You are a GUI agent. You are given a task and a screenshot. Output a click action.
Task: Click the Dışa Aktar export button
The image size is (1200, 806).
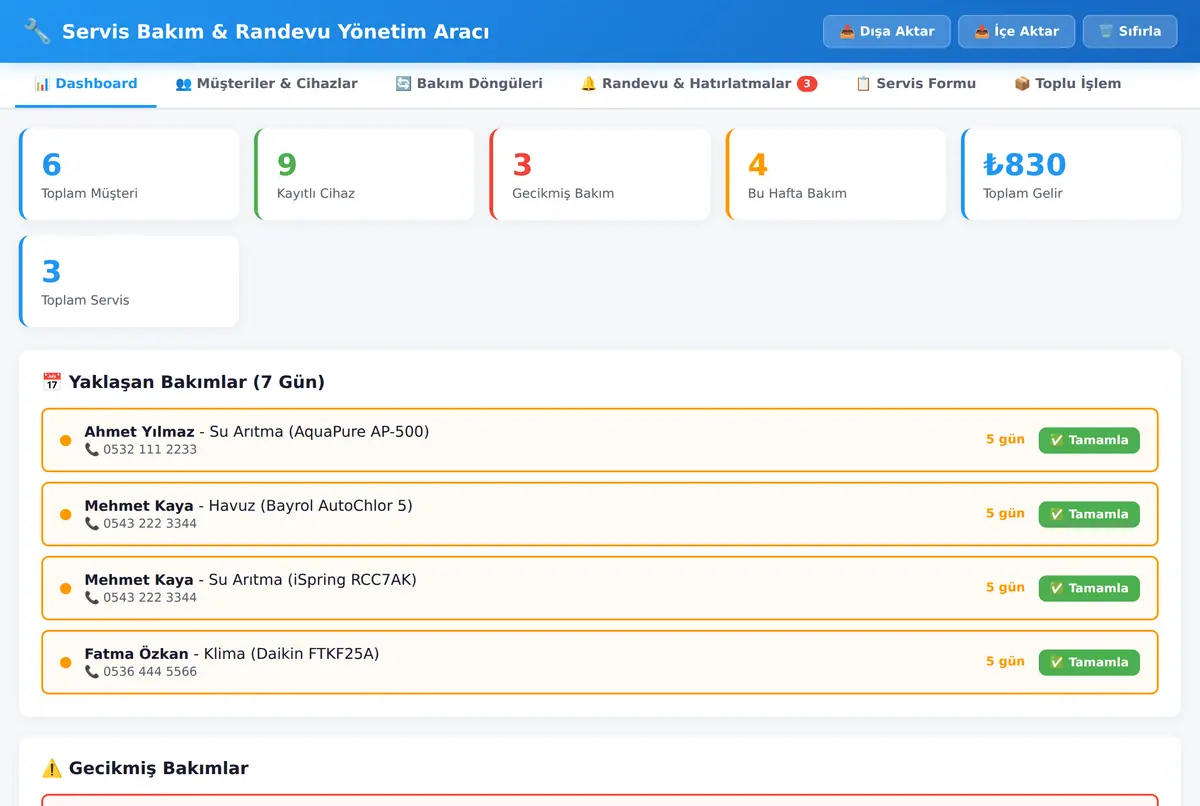pos(887,31)
